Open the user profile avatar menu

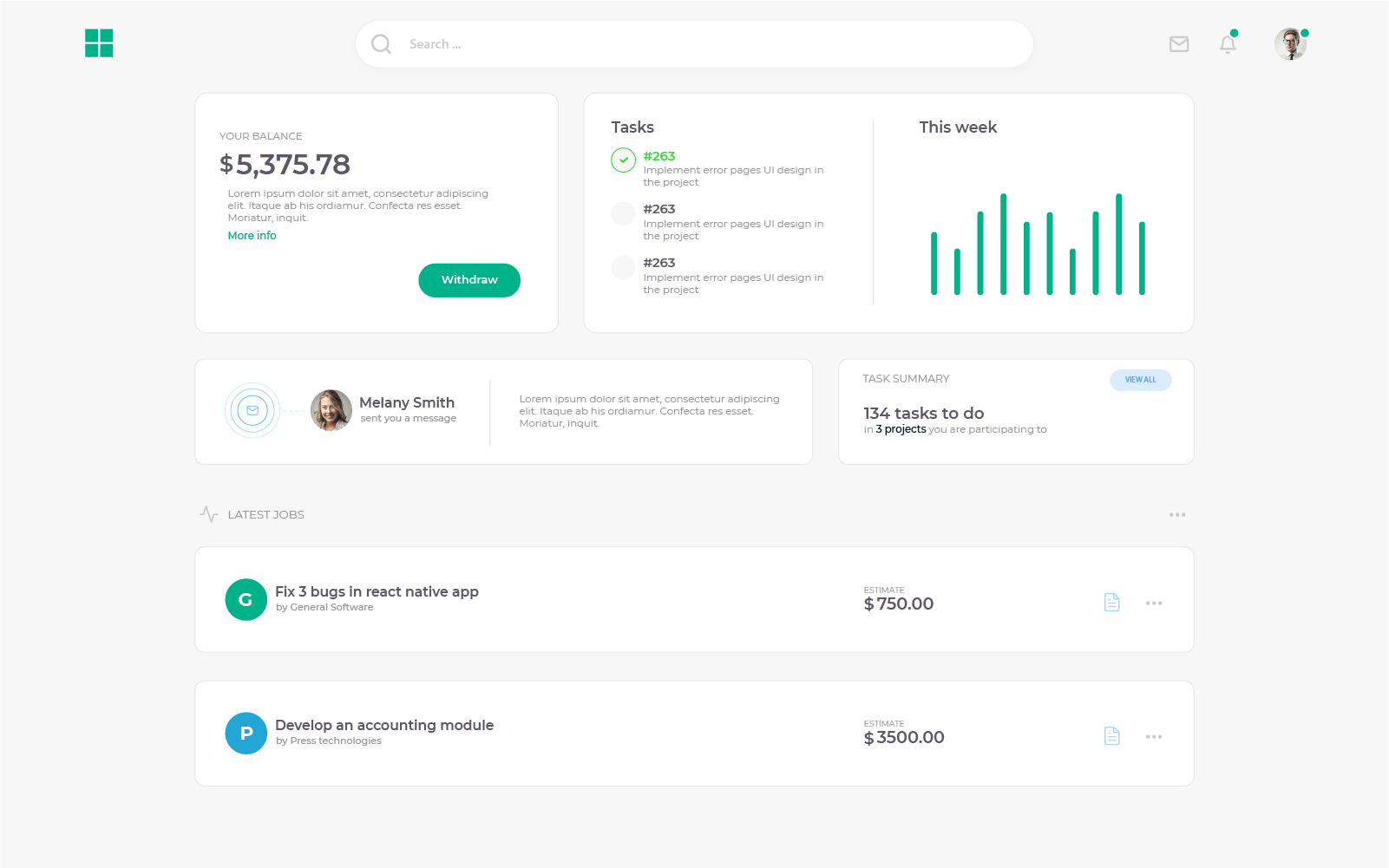pyautogui.click(x=1290, y=44)
